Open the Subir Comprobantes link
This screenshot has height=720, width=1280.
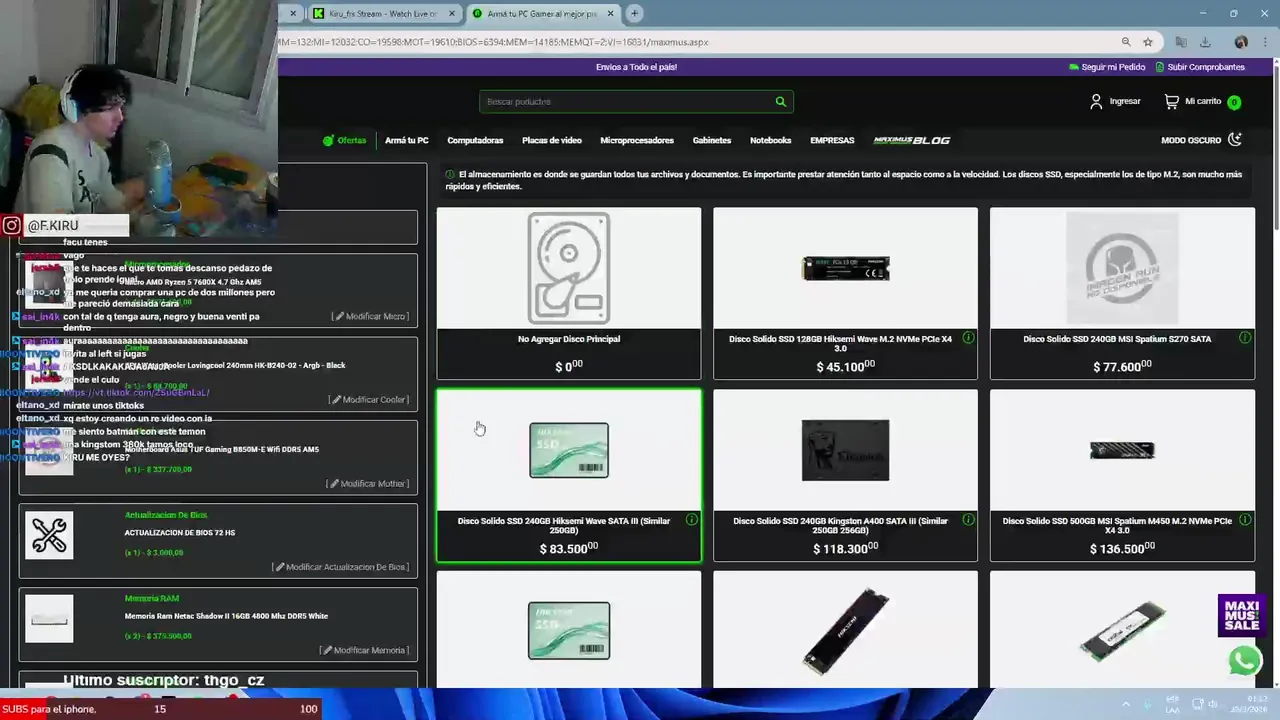click(1200, 67)
